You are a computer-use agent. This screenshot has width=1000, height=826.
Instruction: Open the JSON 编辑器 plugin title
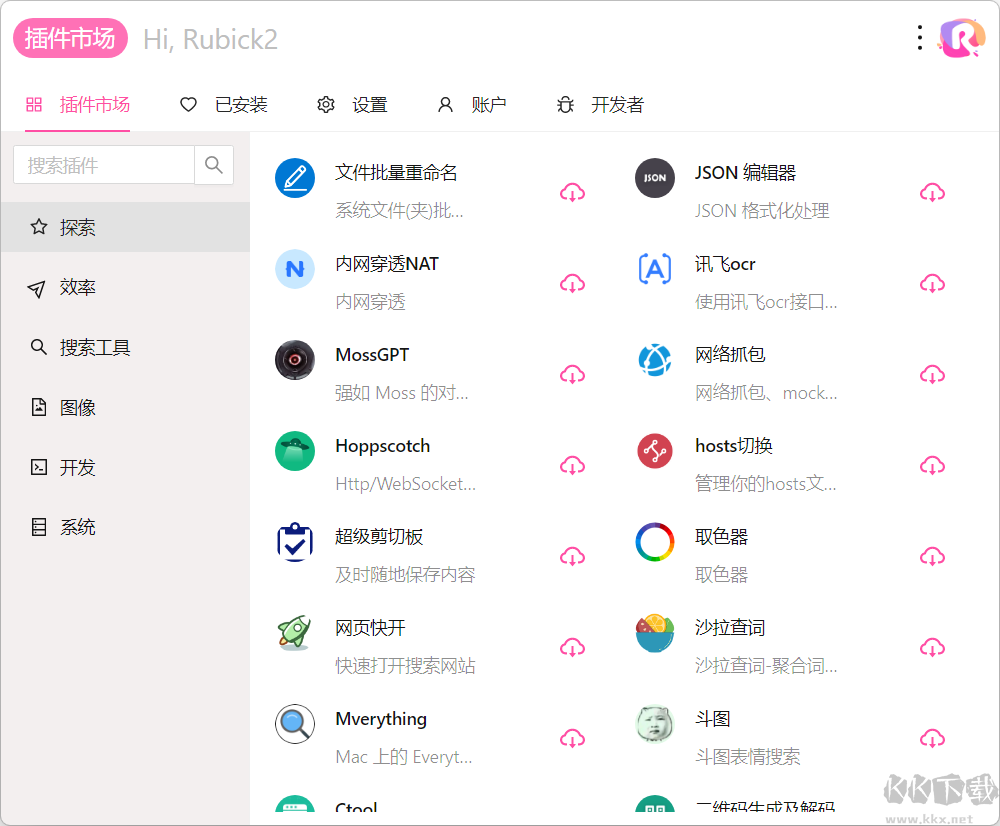(746, 173)
